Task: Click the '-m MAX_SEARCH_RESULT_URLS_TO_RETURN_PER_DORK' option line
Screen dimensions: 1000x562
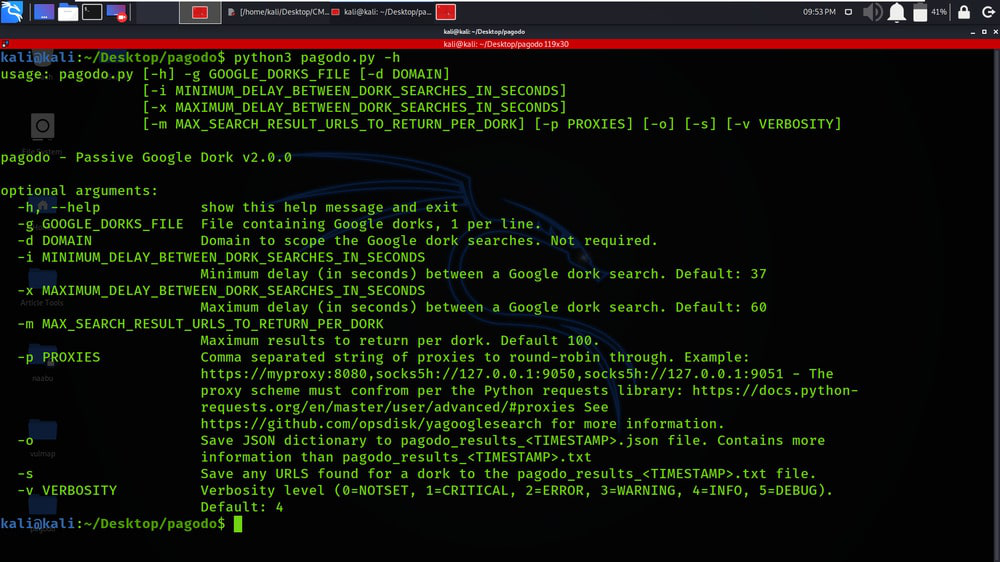Action: [x=200, y=324]
